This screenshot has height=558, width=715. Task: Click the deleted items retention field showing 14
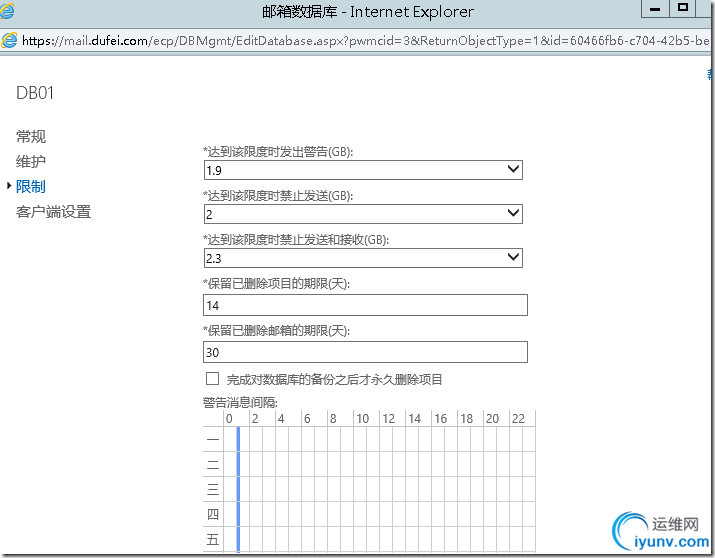click(365, 305)
